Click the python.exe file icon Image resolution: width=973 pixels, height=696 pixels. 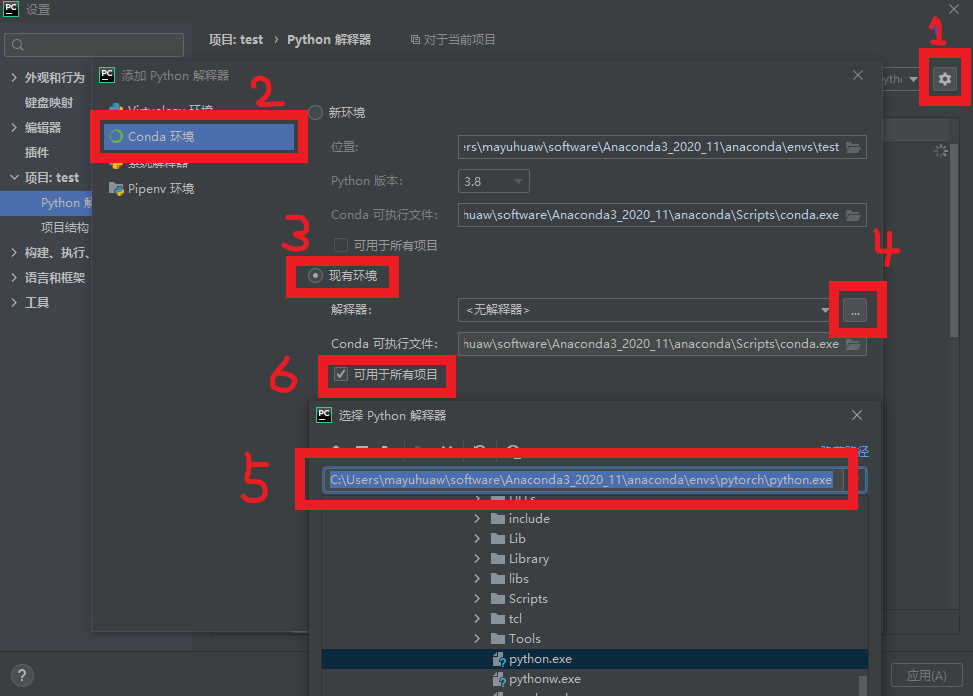[499, 659]
